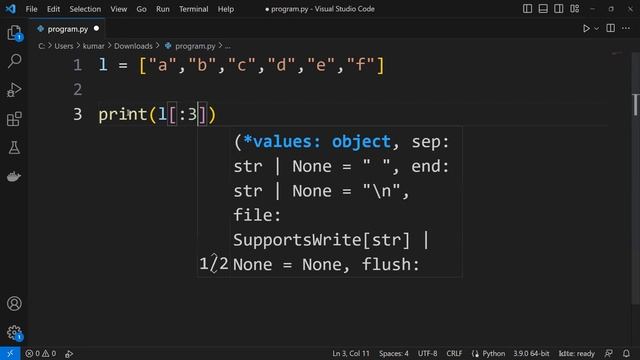640x360 pixels.
Task: Run the Python file with play button
Action: point(586,29)
